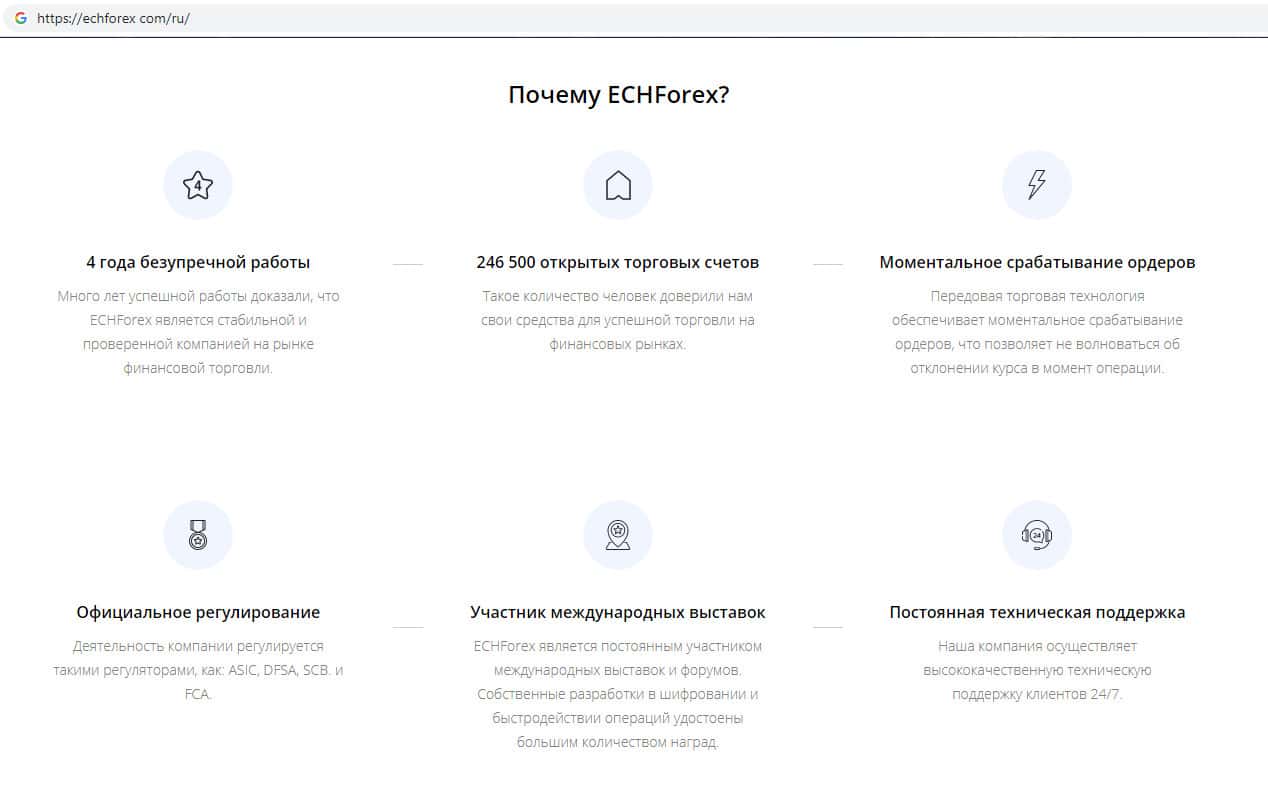Click "Официальное регулирование" heading
The height and width of the screenshot is (792, 1268).
coord(198,612)
